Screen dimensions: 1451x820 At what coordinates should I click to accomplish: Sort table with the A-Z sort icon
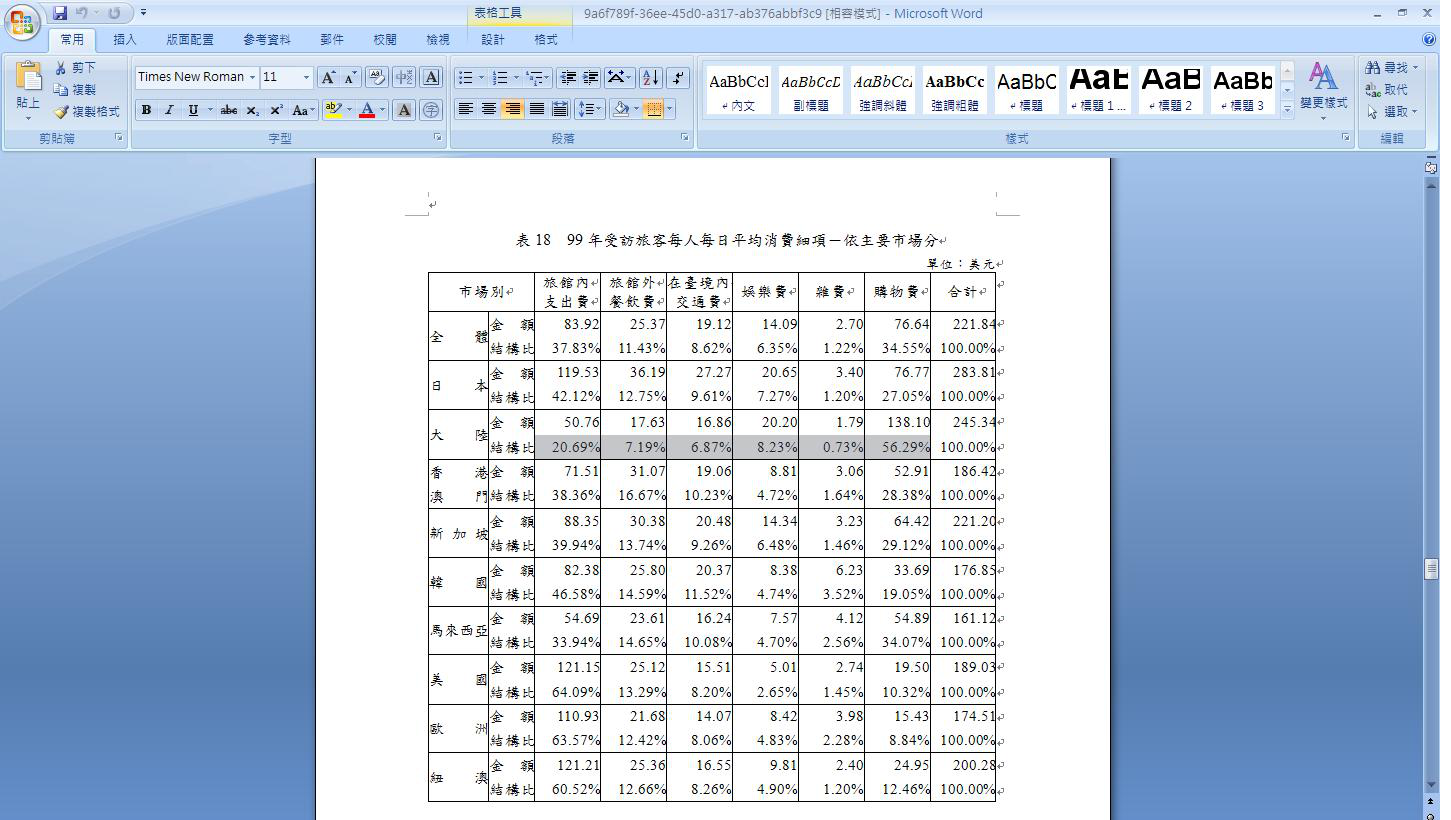pos(650,77)
